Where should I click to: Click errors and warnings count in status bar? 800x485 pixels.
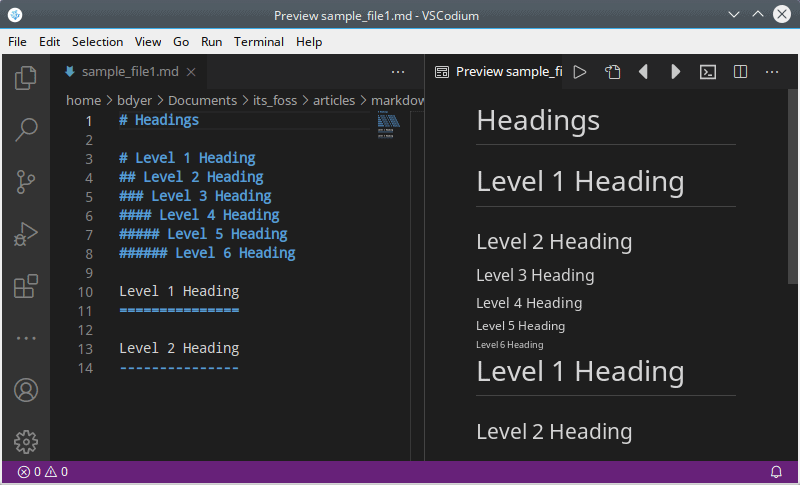click(43, 472)
